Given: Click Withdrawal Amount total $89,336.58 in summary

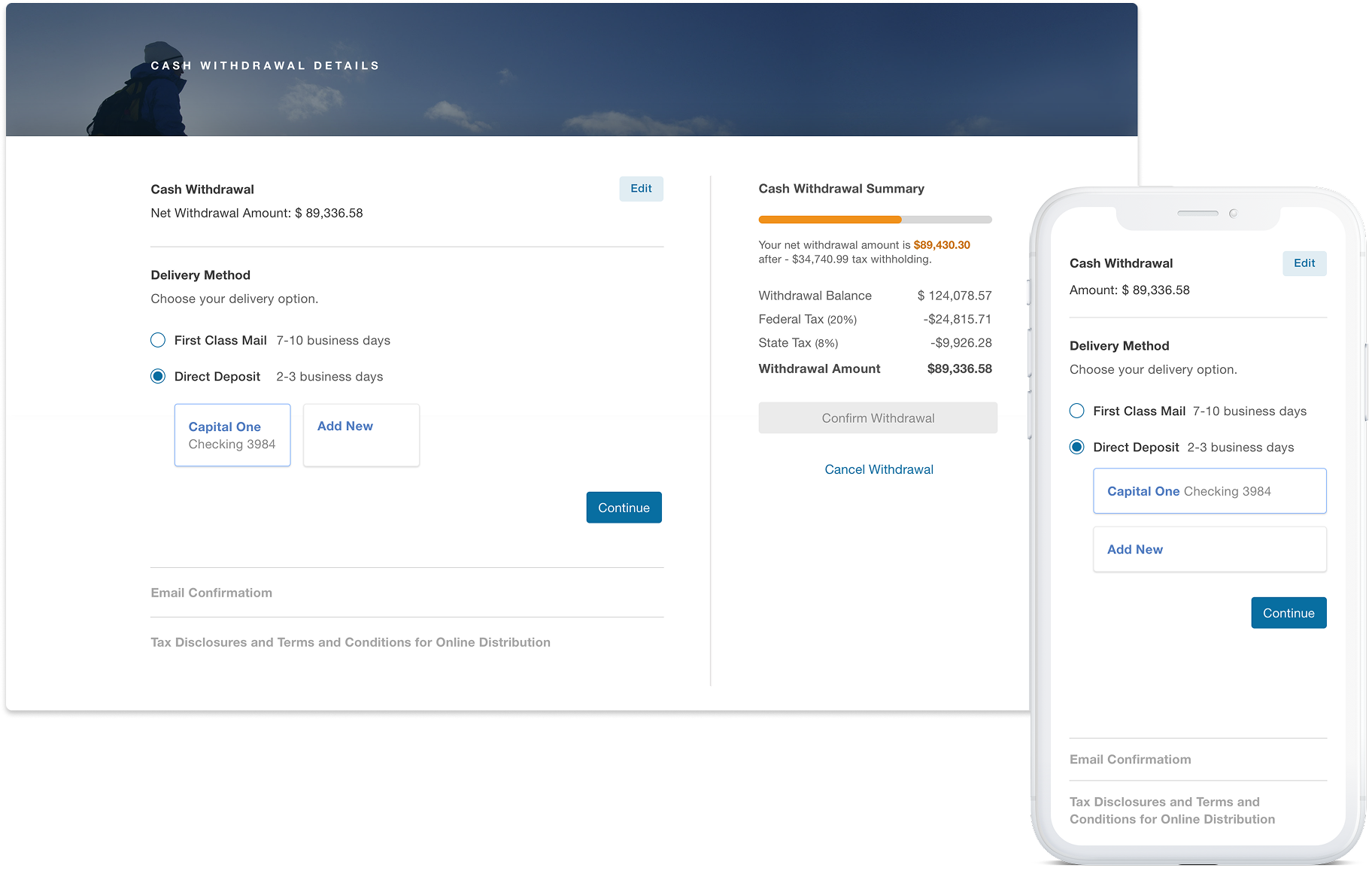Looking at the screenshot, I should point(960,369).
